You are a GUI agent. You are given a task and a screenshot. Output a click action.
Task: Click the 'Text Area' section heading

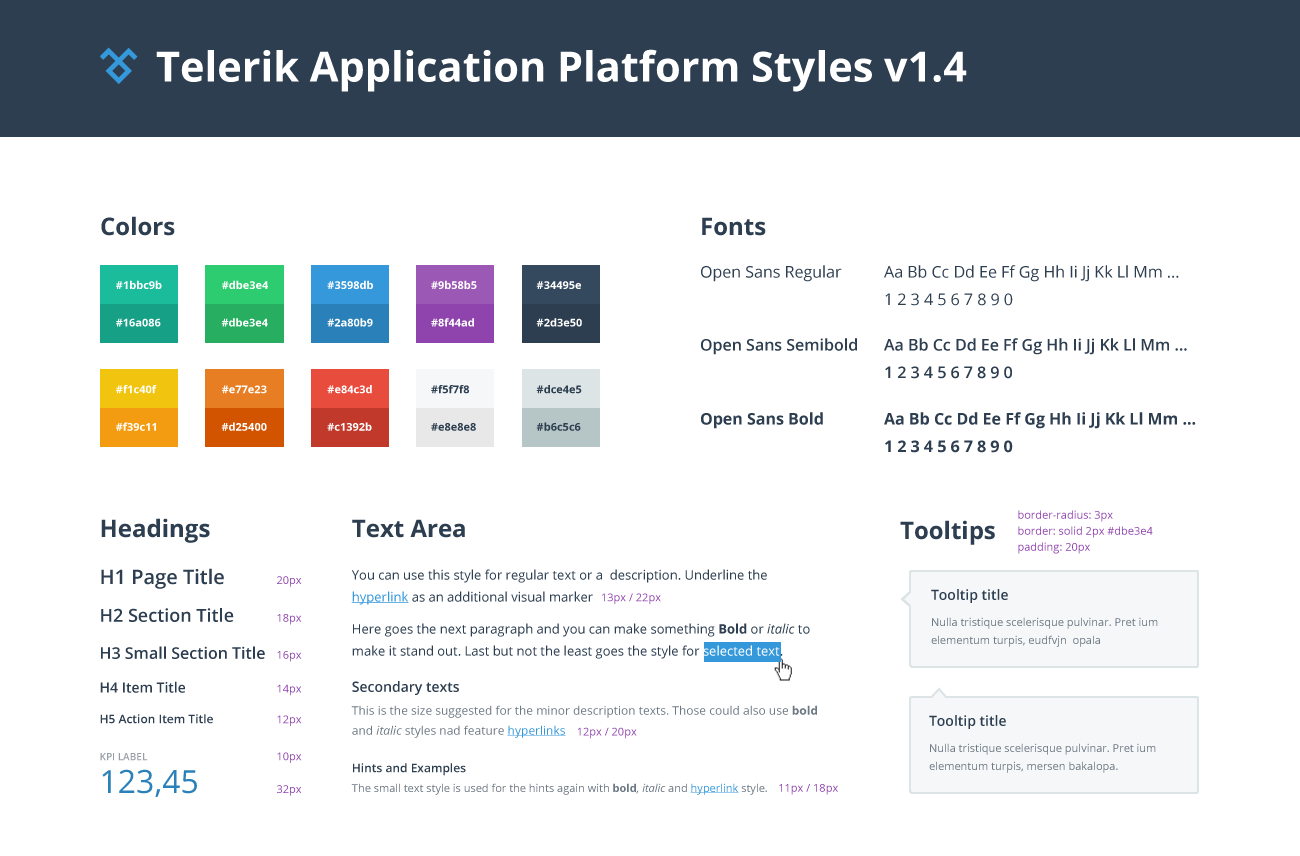coord(409,529)
